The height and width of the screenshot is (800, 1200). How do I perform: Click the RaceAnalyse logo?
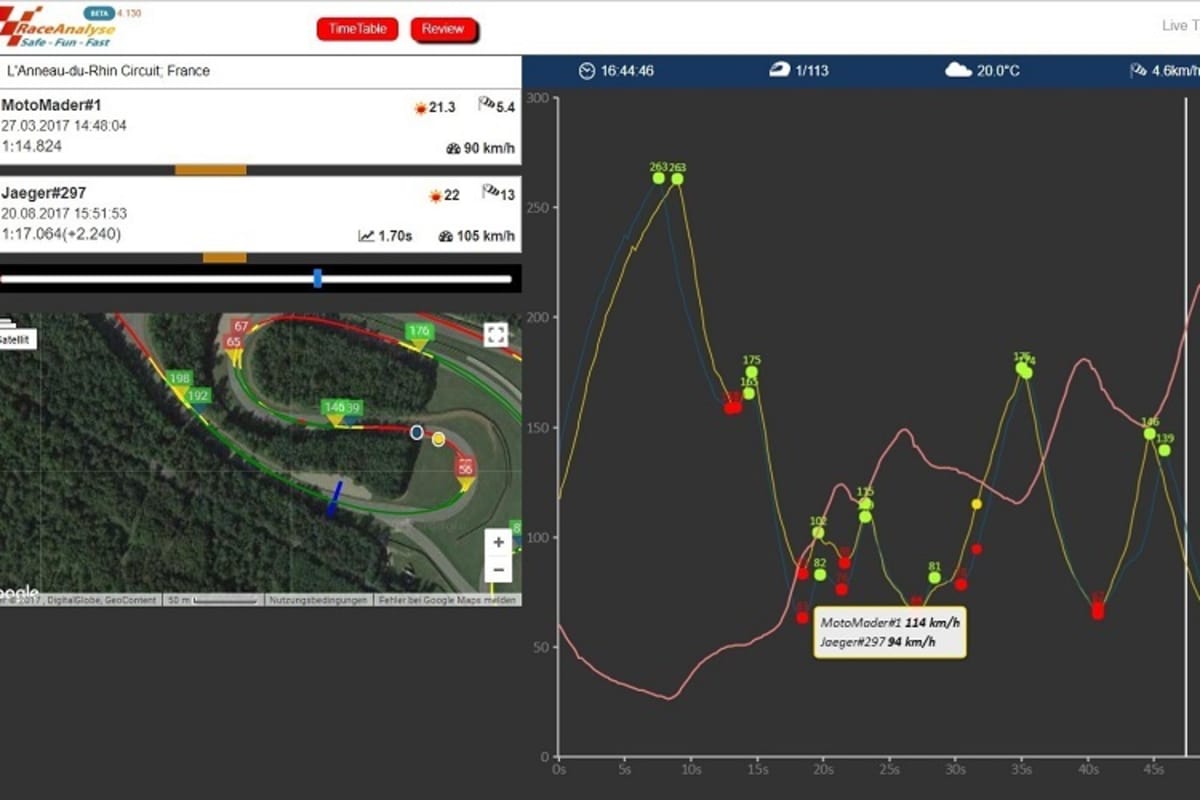pos(60,28)
